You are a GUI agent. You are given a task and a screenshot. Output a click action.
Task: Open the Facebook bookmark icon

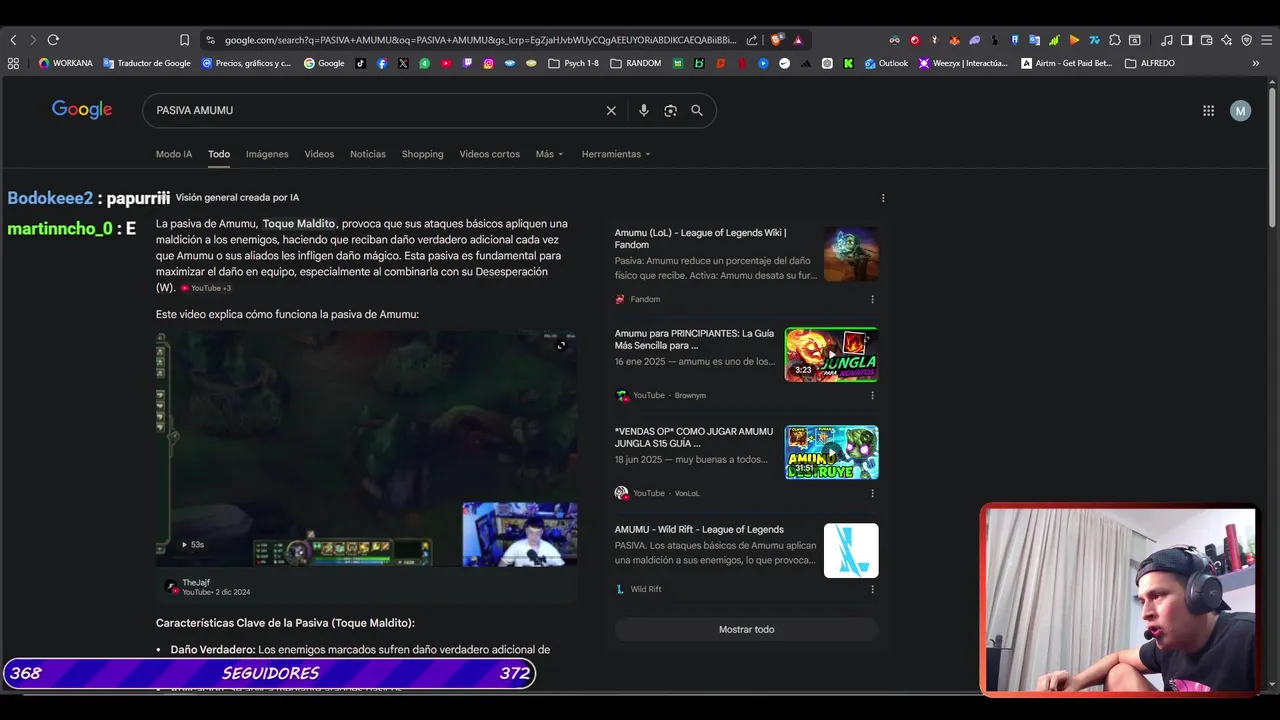tap(382, 63)
